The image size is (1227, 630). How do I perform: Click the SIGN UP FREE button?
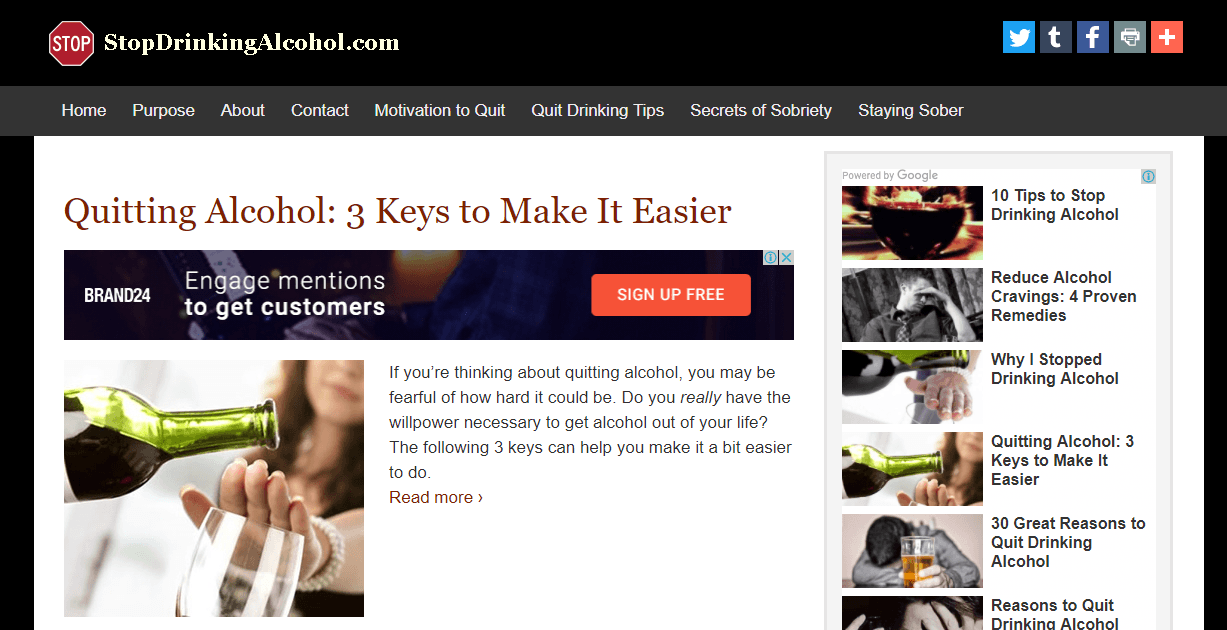click(671, 295)
